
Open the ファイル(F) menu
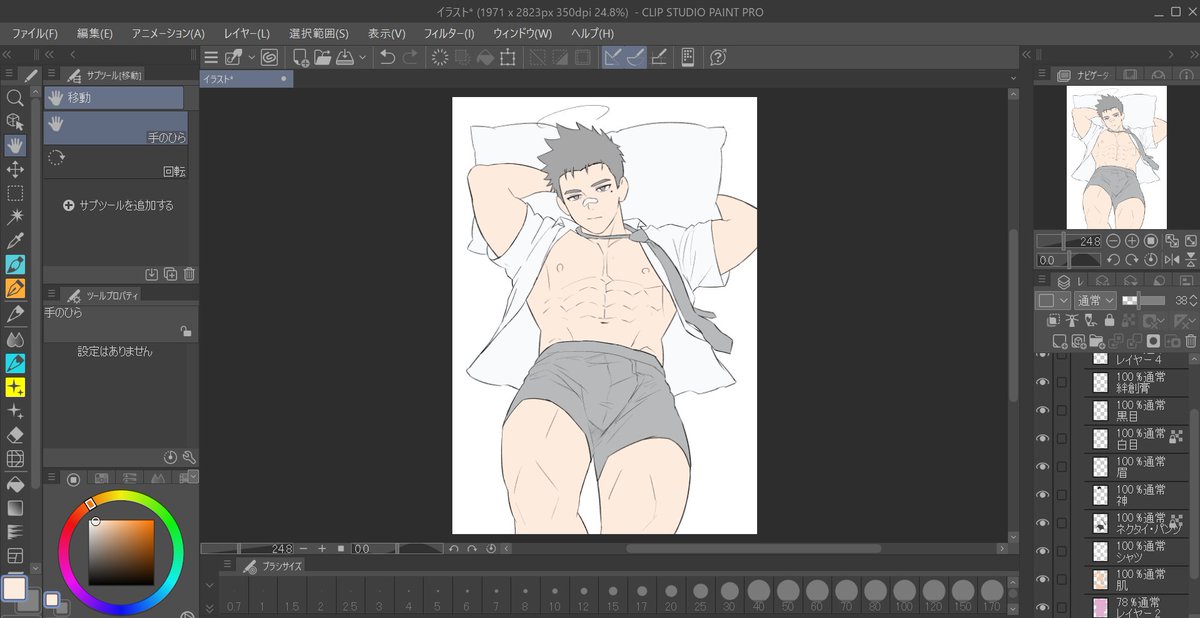point(35,33)
